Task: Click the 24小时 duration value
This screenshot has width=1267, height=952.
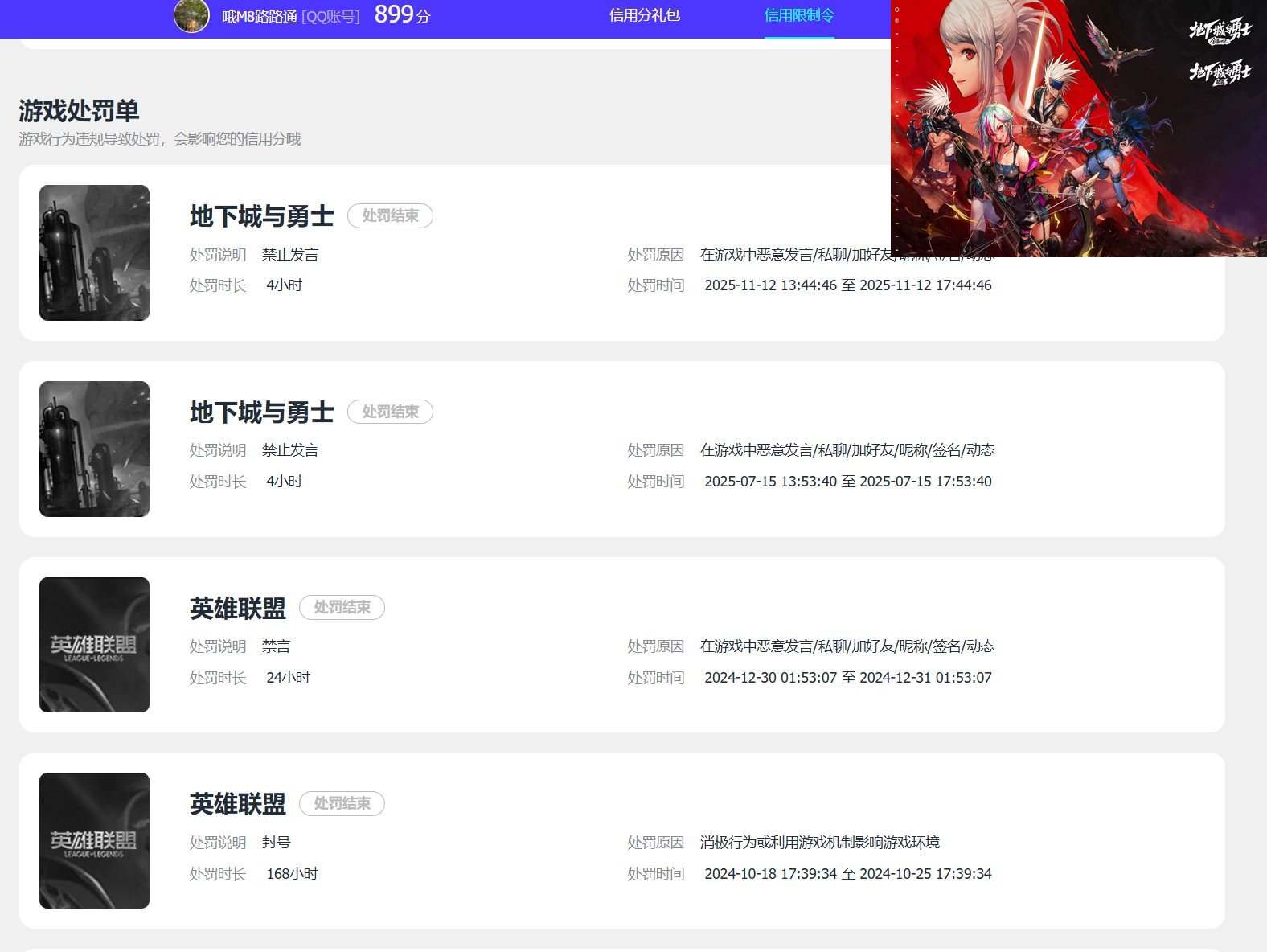Action: tap(289, 678)
